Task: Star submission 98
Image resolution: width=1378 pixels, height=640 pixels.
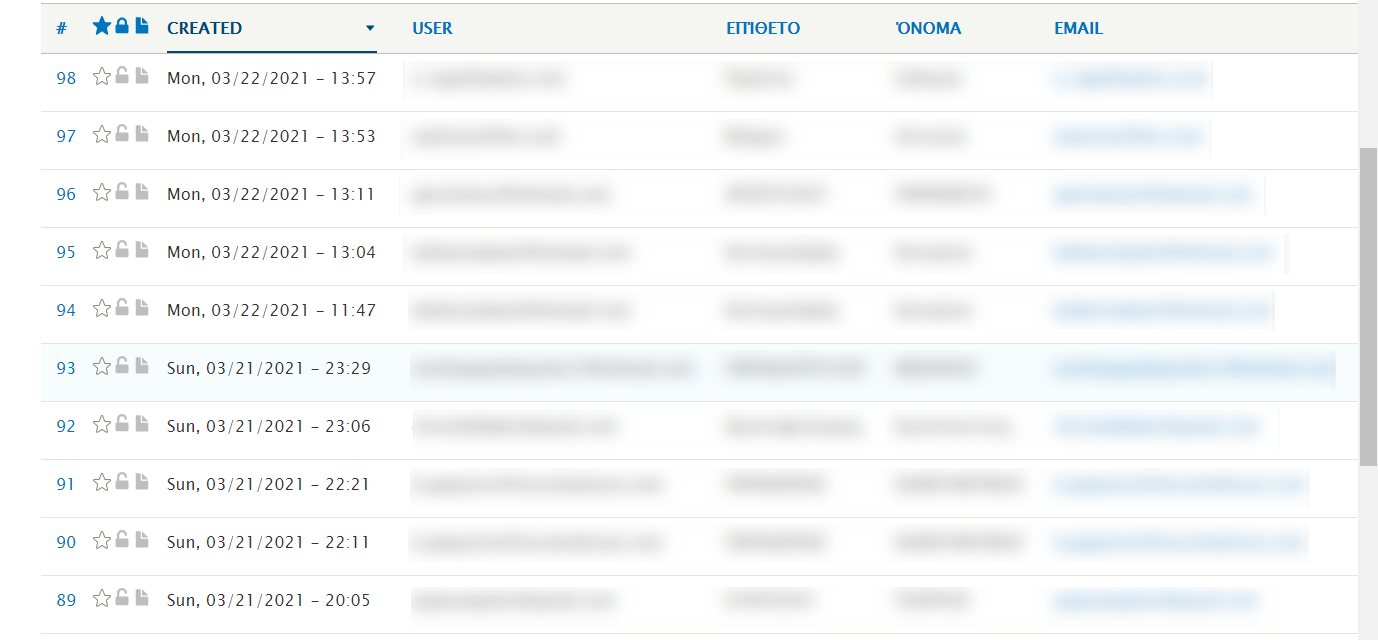Action: point(102,77)
